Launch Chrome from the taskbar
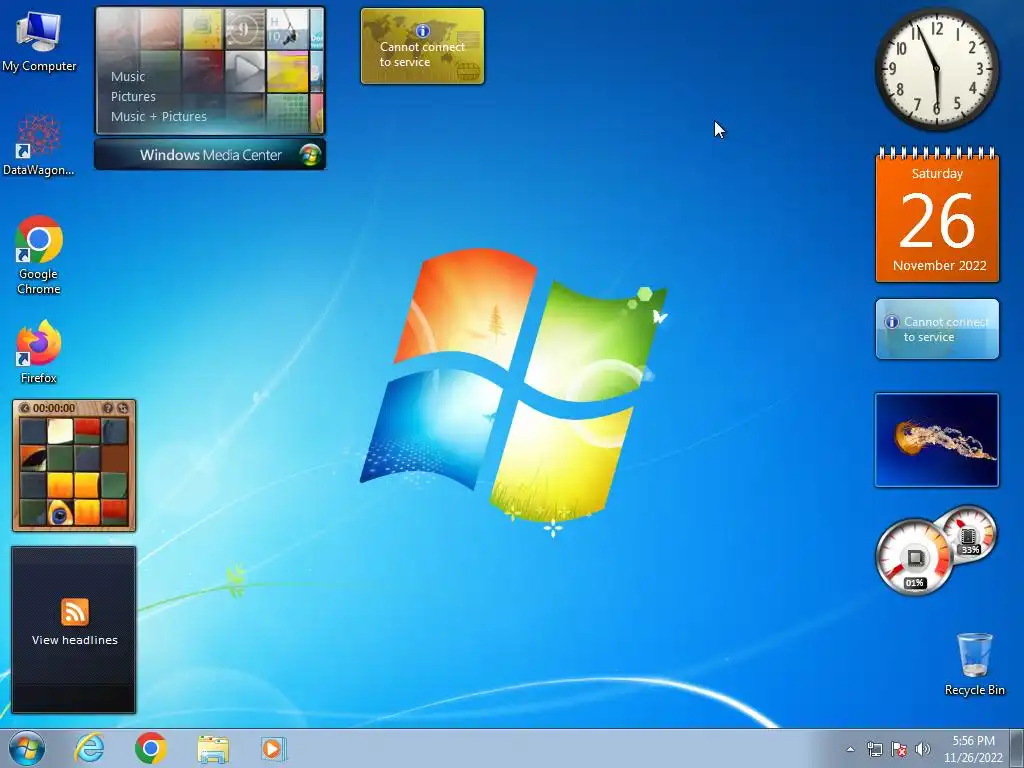 coord(151,748)
